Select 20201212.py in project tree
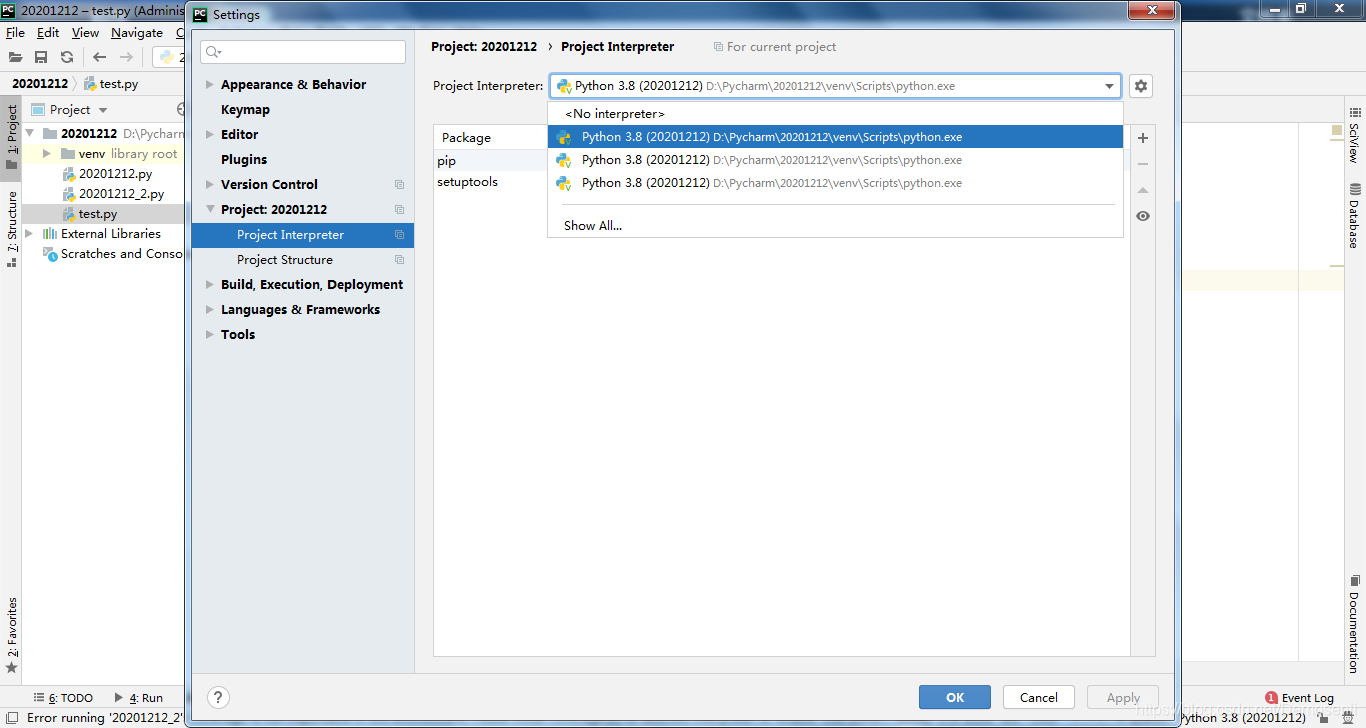Screen dimensions: 1366x728 click(116, 174)
